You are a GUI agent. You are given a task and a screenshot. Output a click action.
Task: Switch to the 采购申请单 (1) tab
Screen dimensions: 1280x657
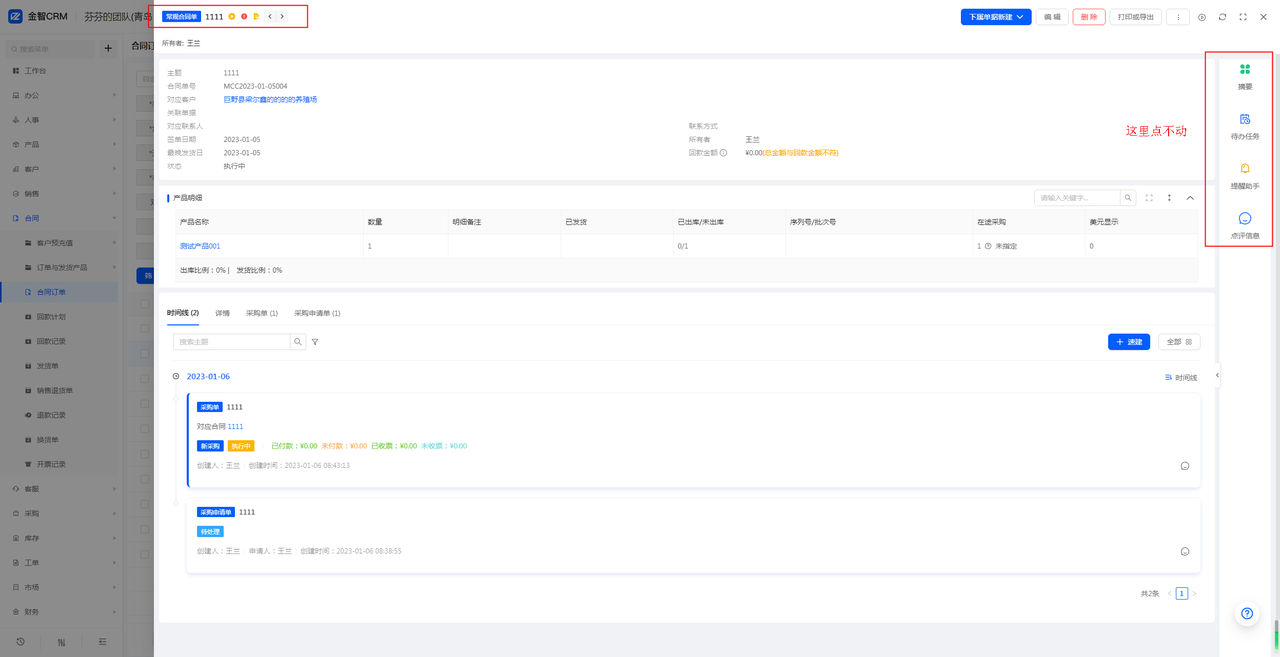coord(317,313)
